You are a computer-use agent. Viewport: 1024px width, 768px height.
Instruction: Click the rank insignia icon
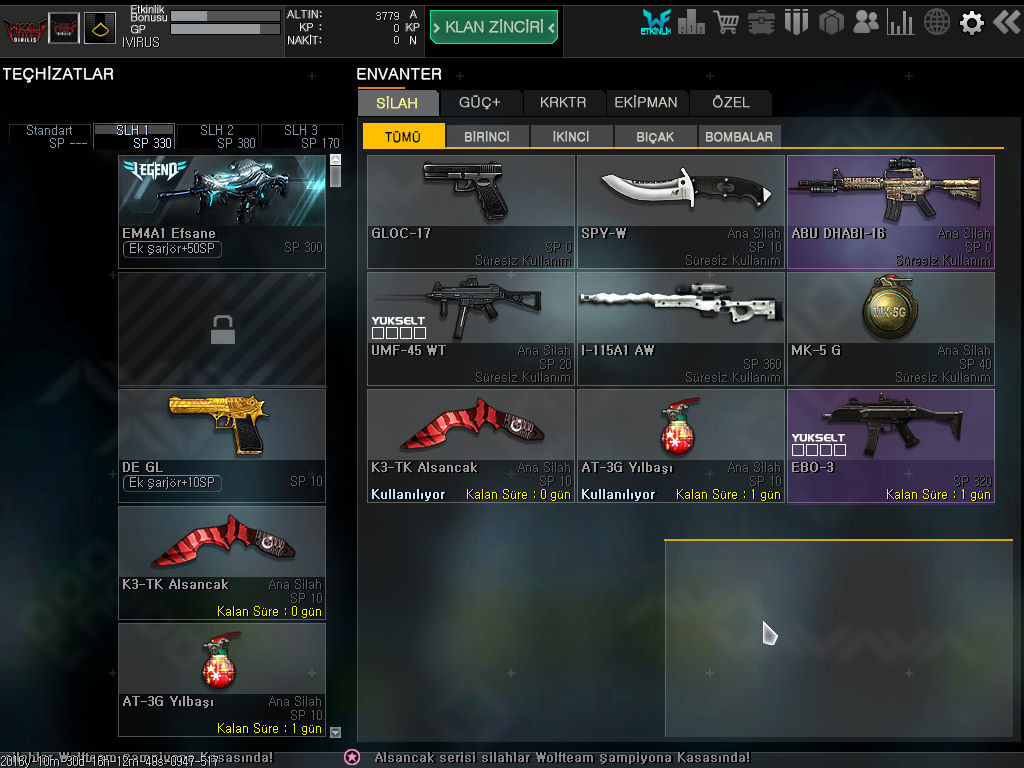click(x=100, y=28)
